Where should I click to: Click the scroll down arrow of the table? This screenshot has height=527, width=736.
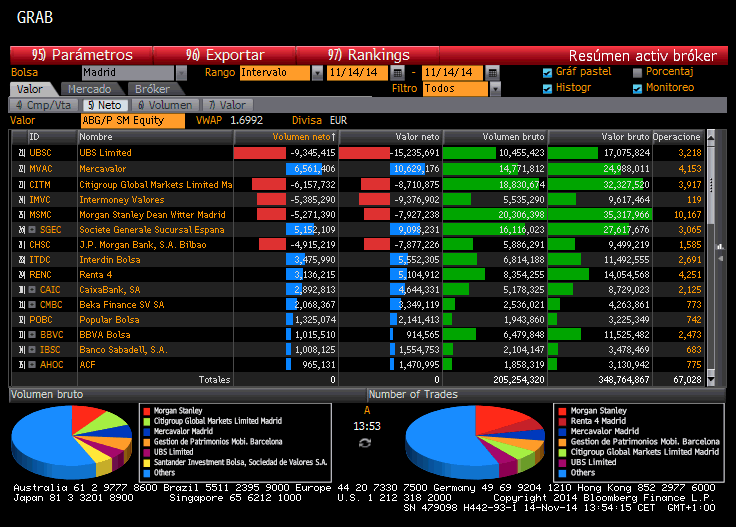click(711, 379)
